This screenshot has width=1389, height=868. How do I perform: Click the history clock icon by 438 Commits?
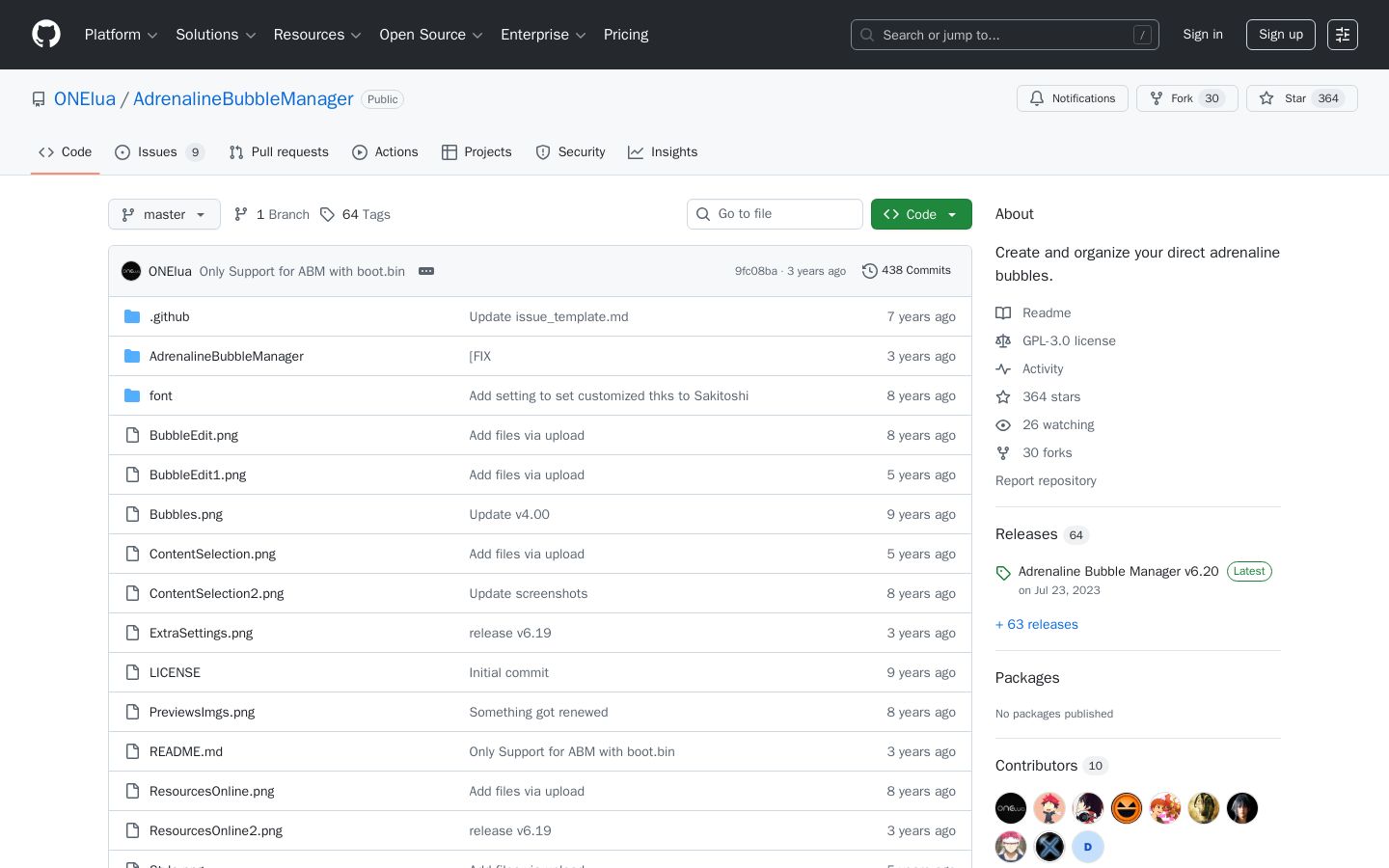(869, 271)
